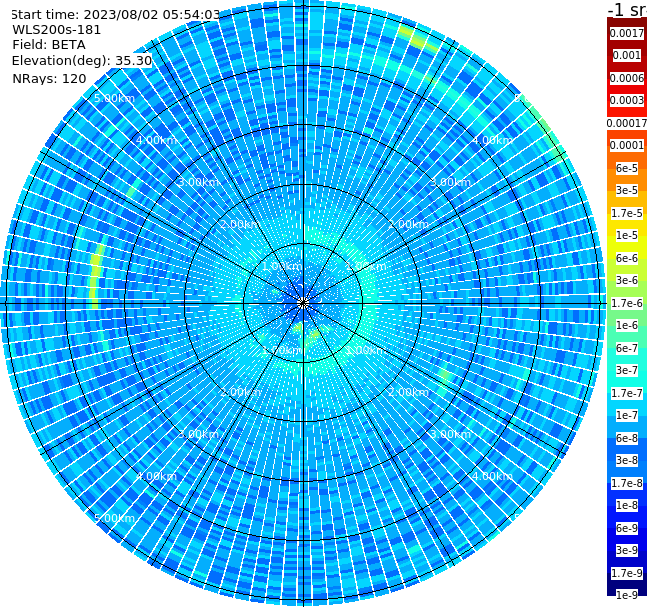This screenshot has height=607, width=647.
Task: Click the 2.00km range label in lower-right quadrant
Action: (x=409, y=392)
